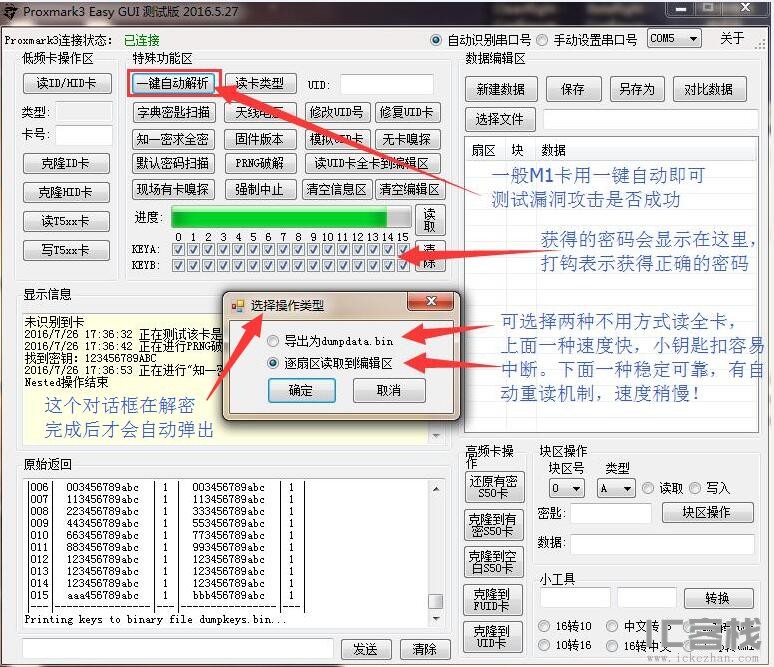This screenshot has height=667, width=774.
Task: Select the 10转16 radio button
Action: pos(544,645)
